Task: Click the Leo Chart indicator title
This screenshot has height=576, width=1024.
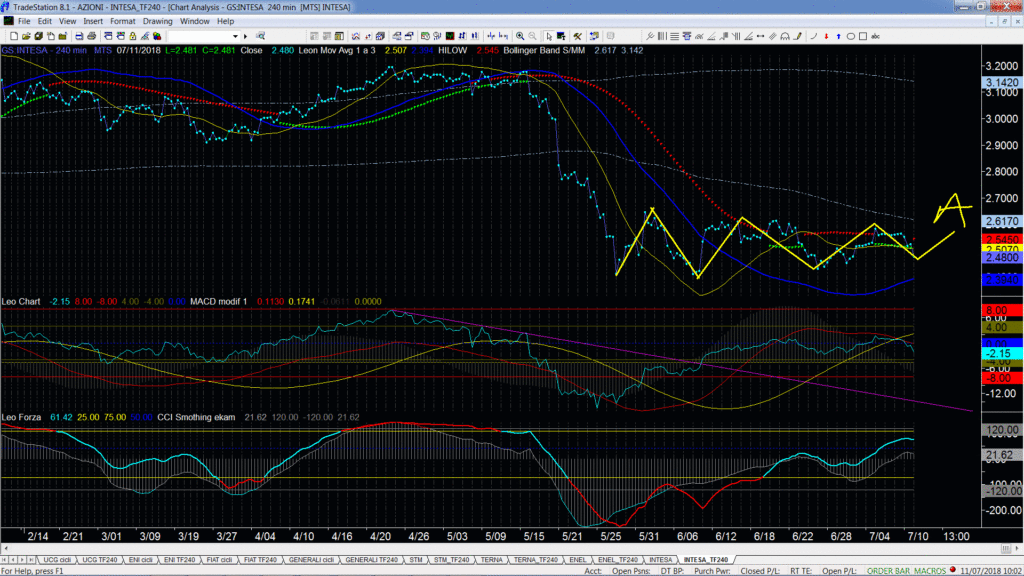Action: tap(21, 302)
